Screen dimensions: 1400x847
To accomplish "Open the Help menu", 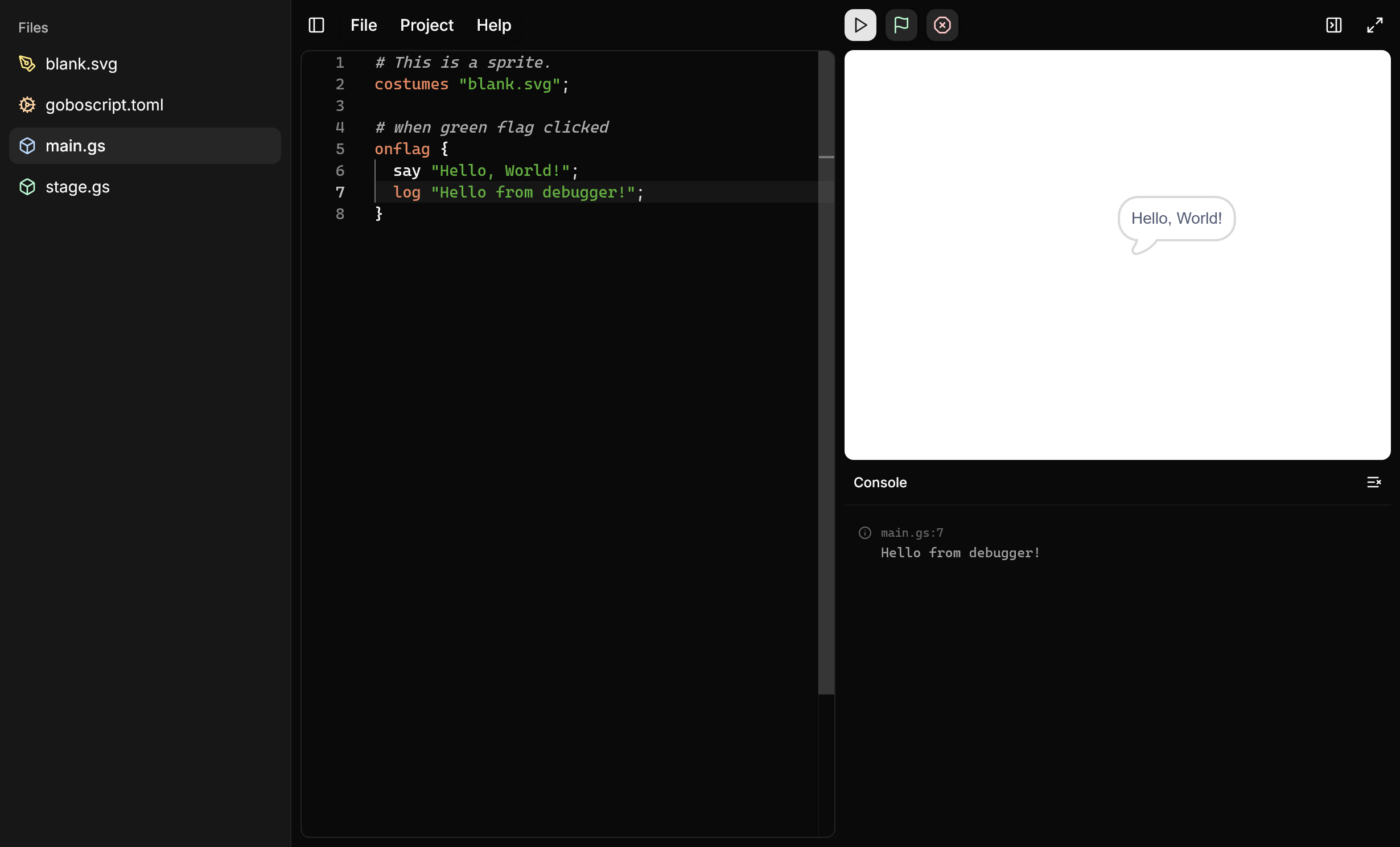I will (493, 25).
